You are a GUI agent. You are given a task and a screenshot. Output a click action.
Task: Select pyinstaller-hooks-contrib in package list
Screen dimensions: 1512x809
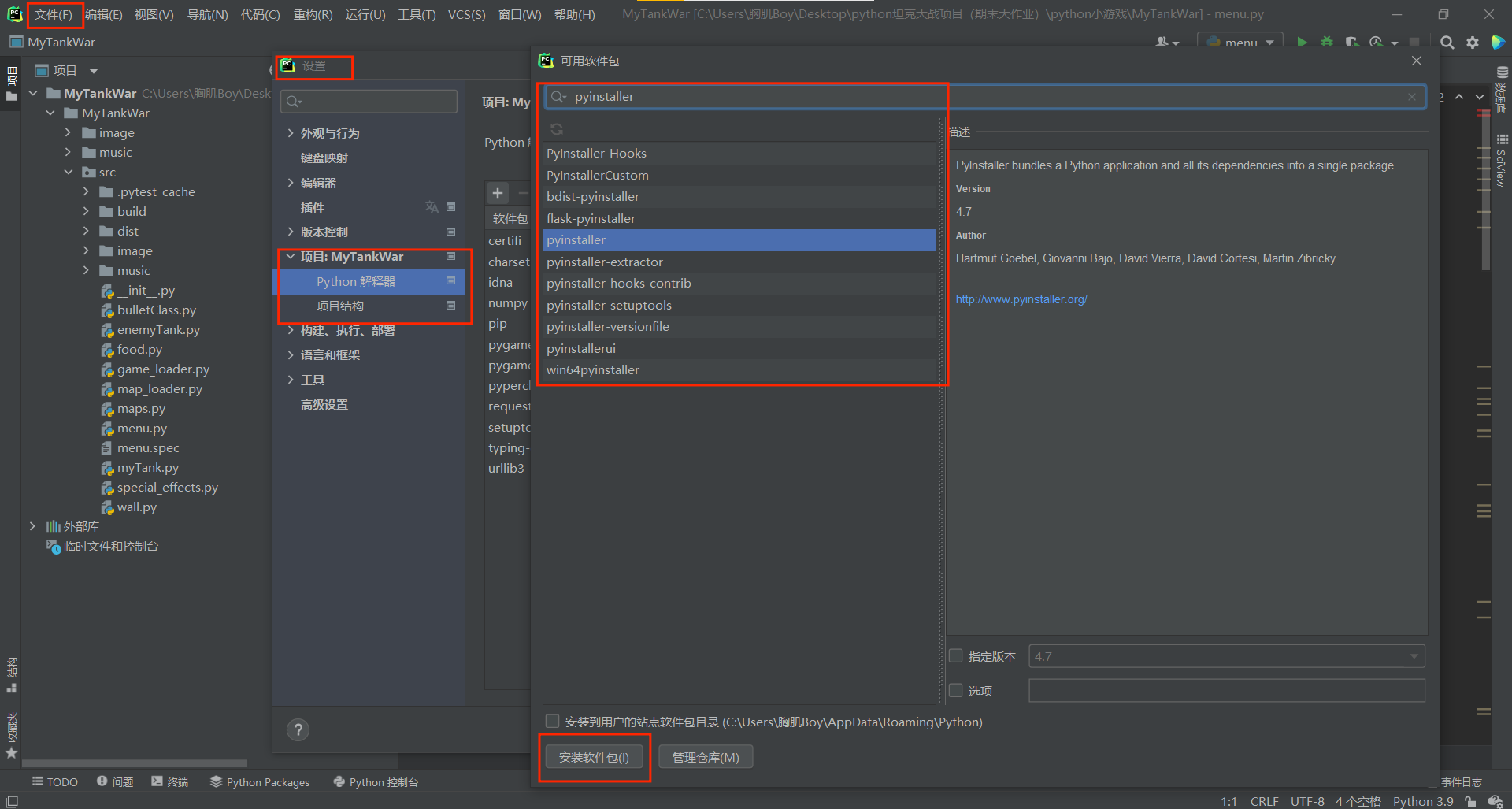point(739,283)
